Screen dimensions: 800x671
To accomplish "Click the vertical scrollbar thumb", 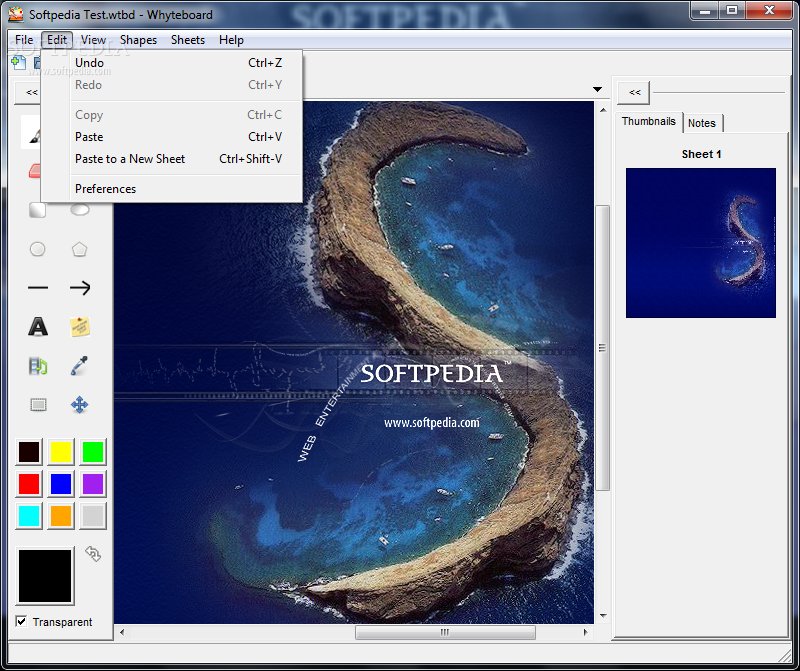I will [x=603, y=347].
